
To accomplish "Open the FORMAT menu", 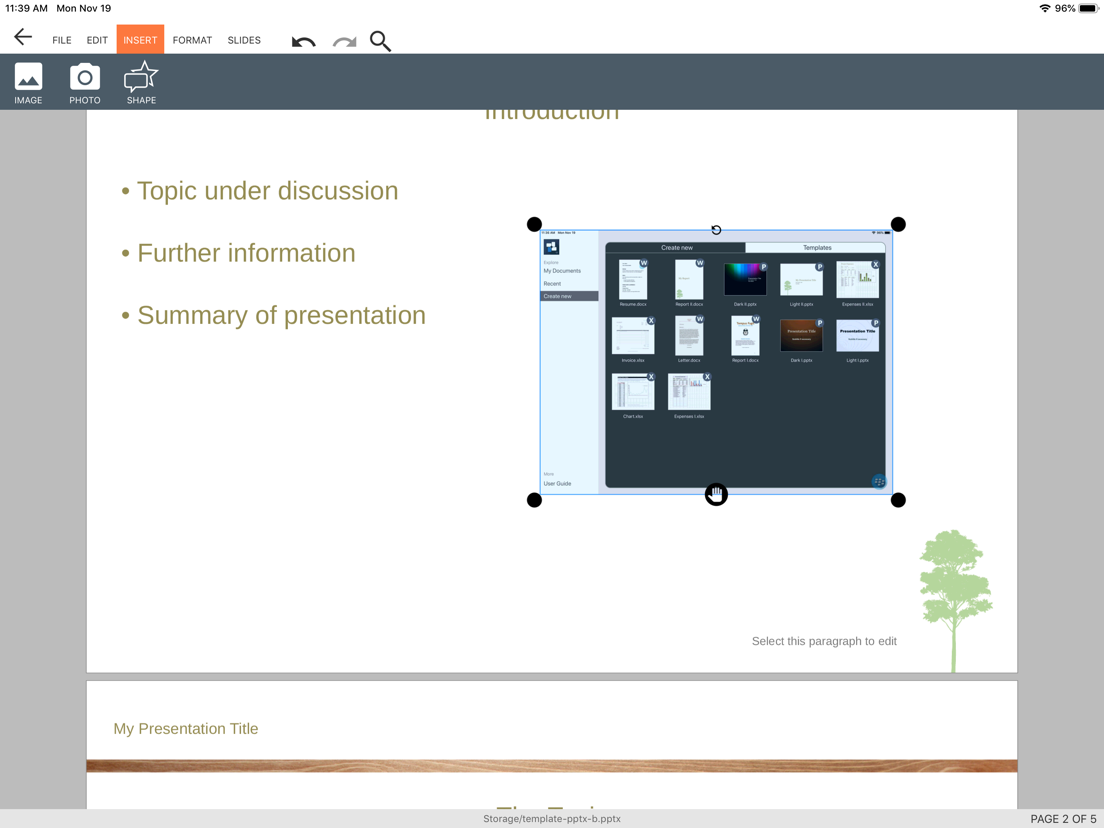I will (192, 40).
